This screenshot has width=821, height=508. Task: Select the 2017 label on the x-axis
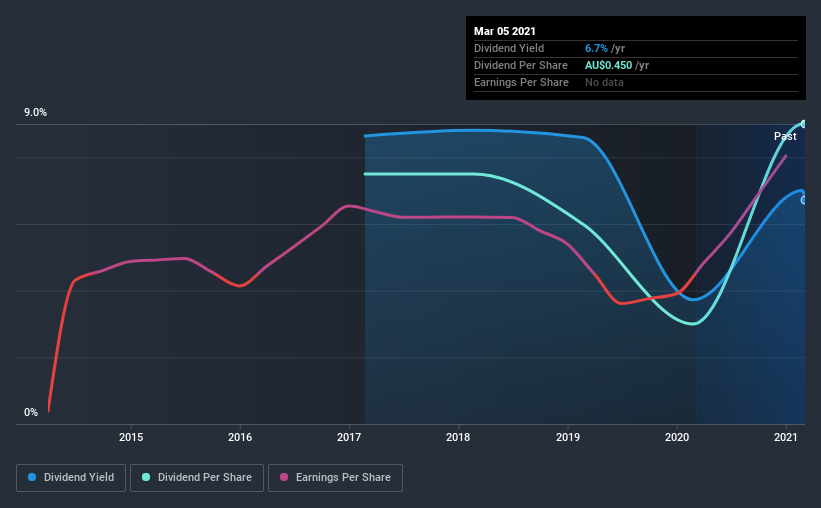(349, 437)
